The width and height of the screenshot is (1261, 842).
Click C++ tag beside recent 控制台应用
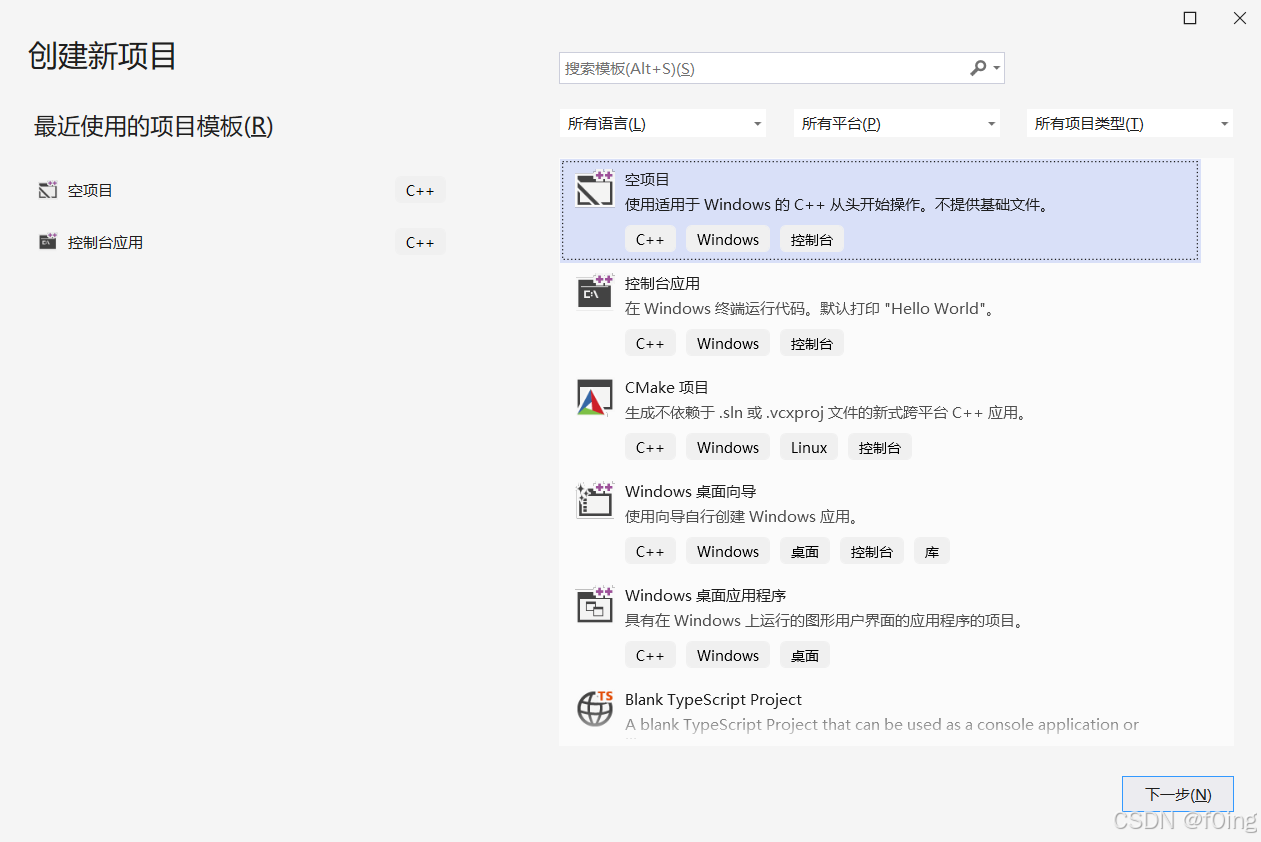click(x=420, y=242)
